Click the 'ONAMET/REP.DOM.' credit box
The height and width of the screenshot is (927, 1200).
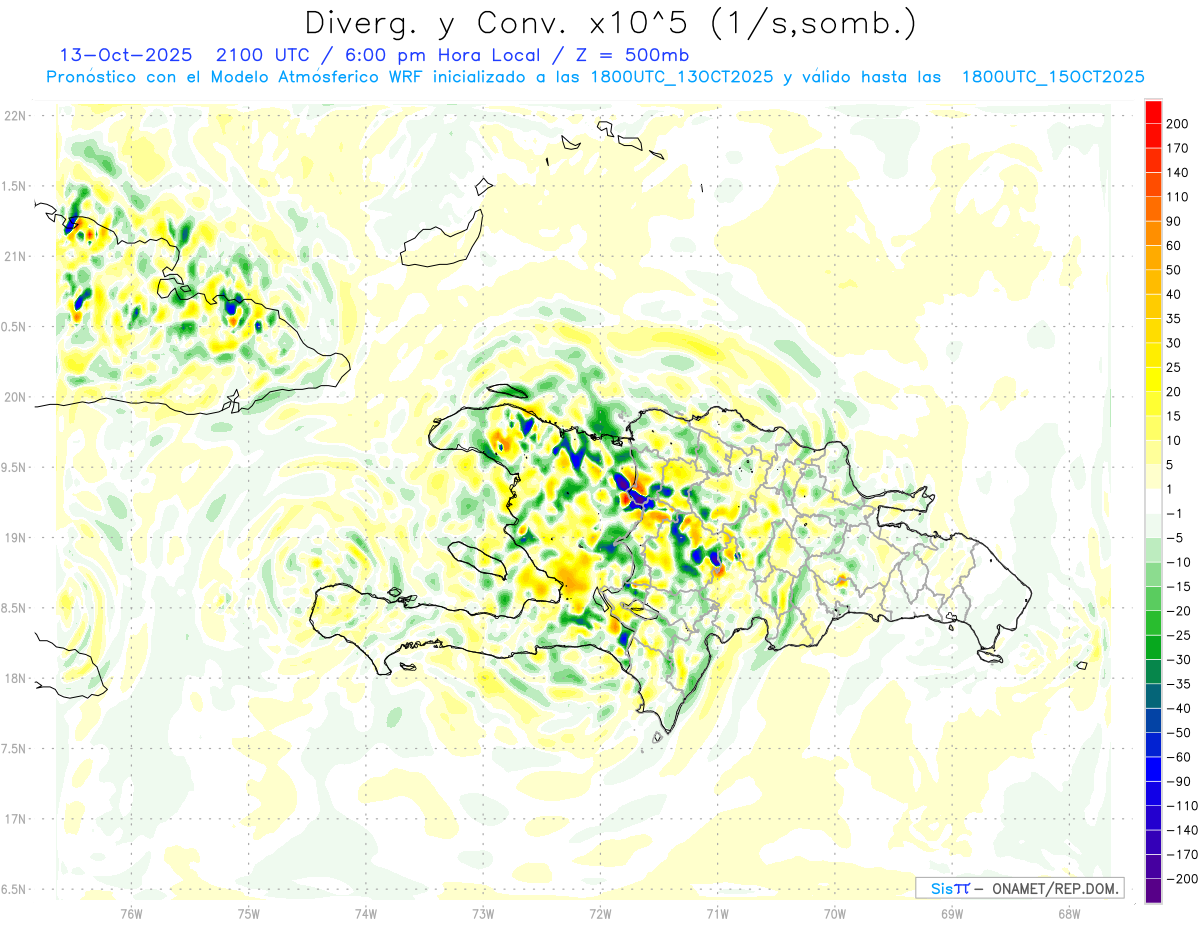(x=1019, y=888)
